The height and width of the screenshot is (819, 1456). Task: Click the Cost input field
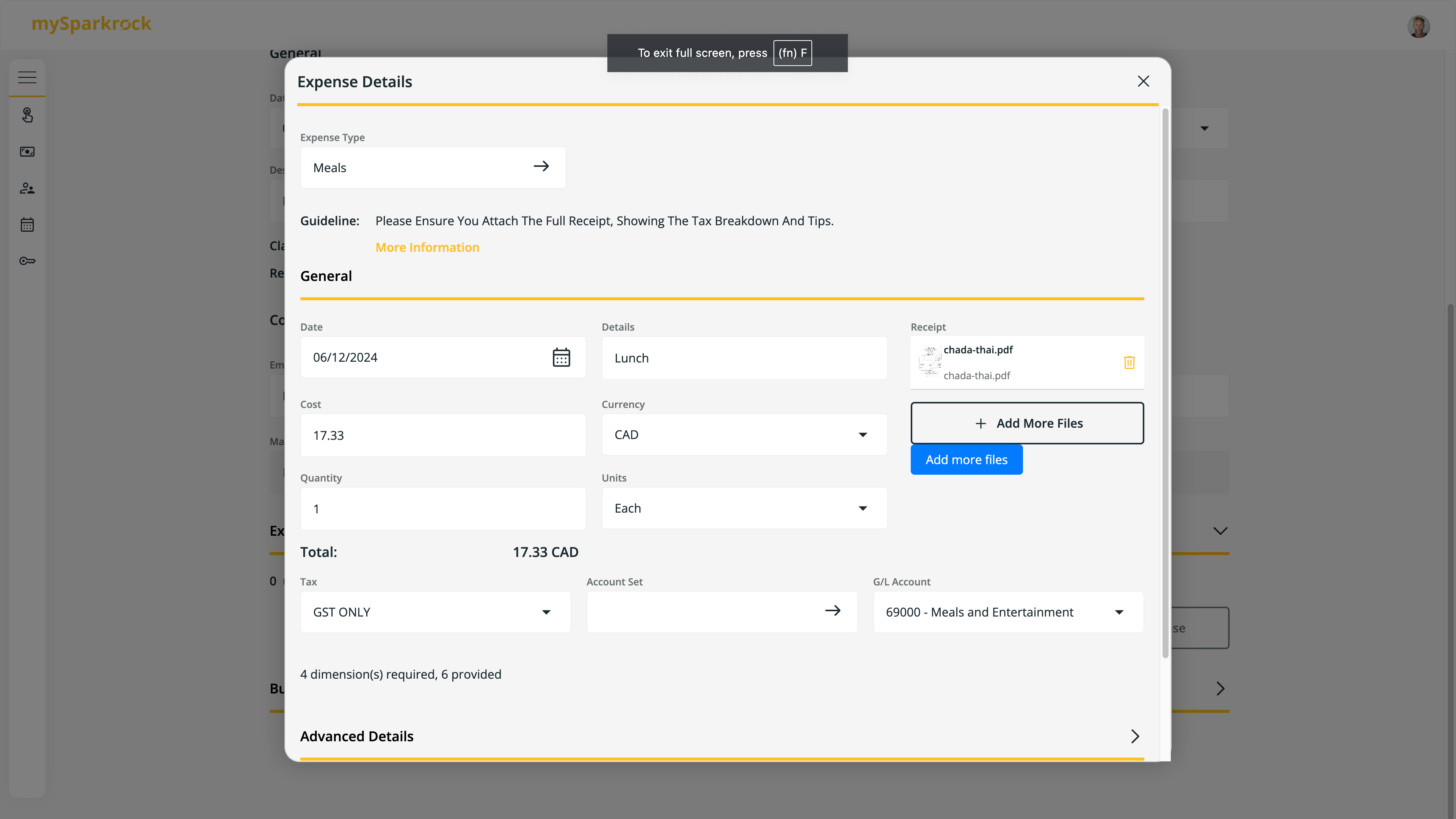[442, 435]
